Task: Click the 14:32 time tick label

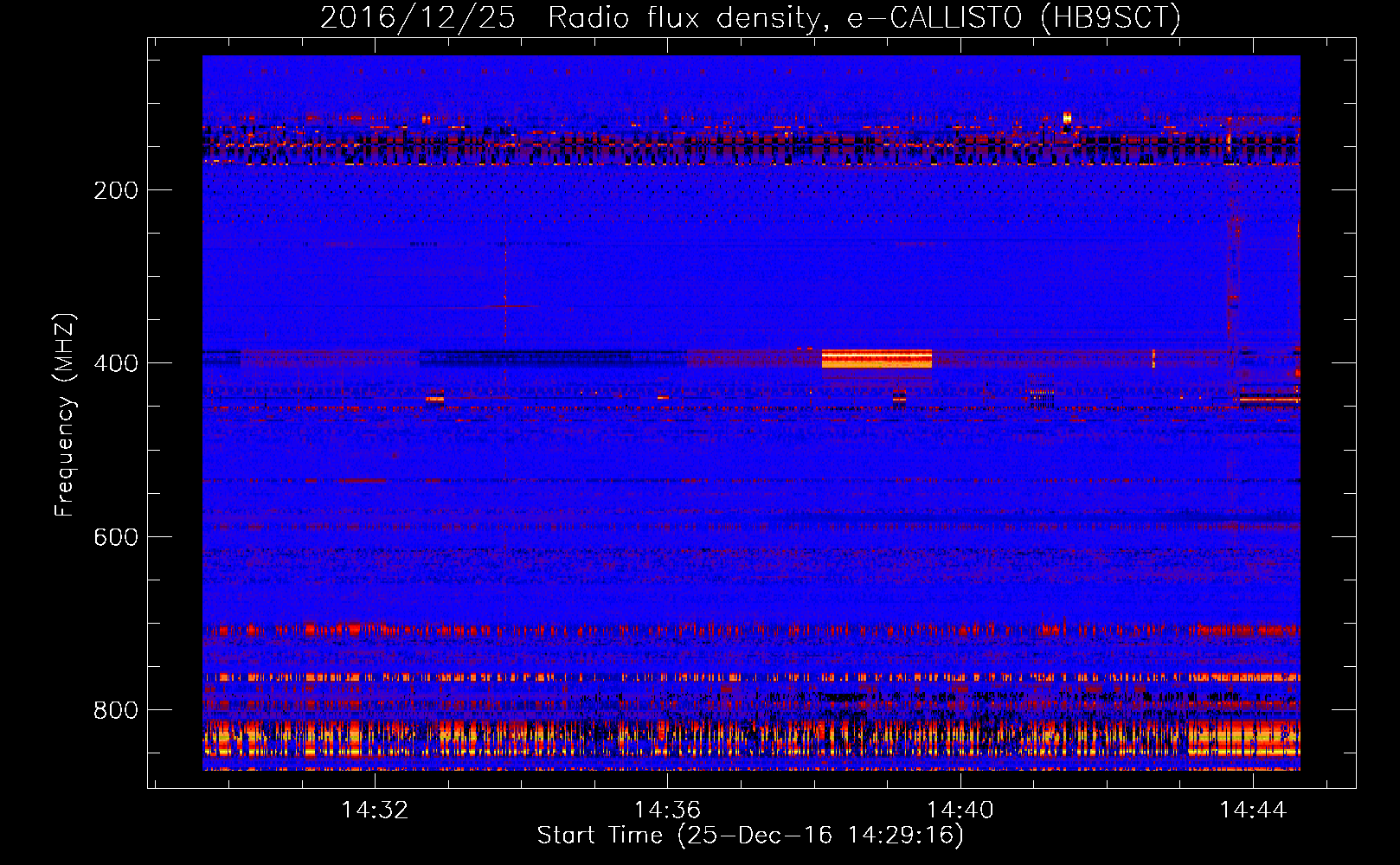Action: click(x=375, y=811)
